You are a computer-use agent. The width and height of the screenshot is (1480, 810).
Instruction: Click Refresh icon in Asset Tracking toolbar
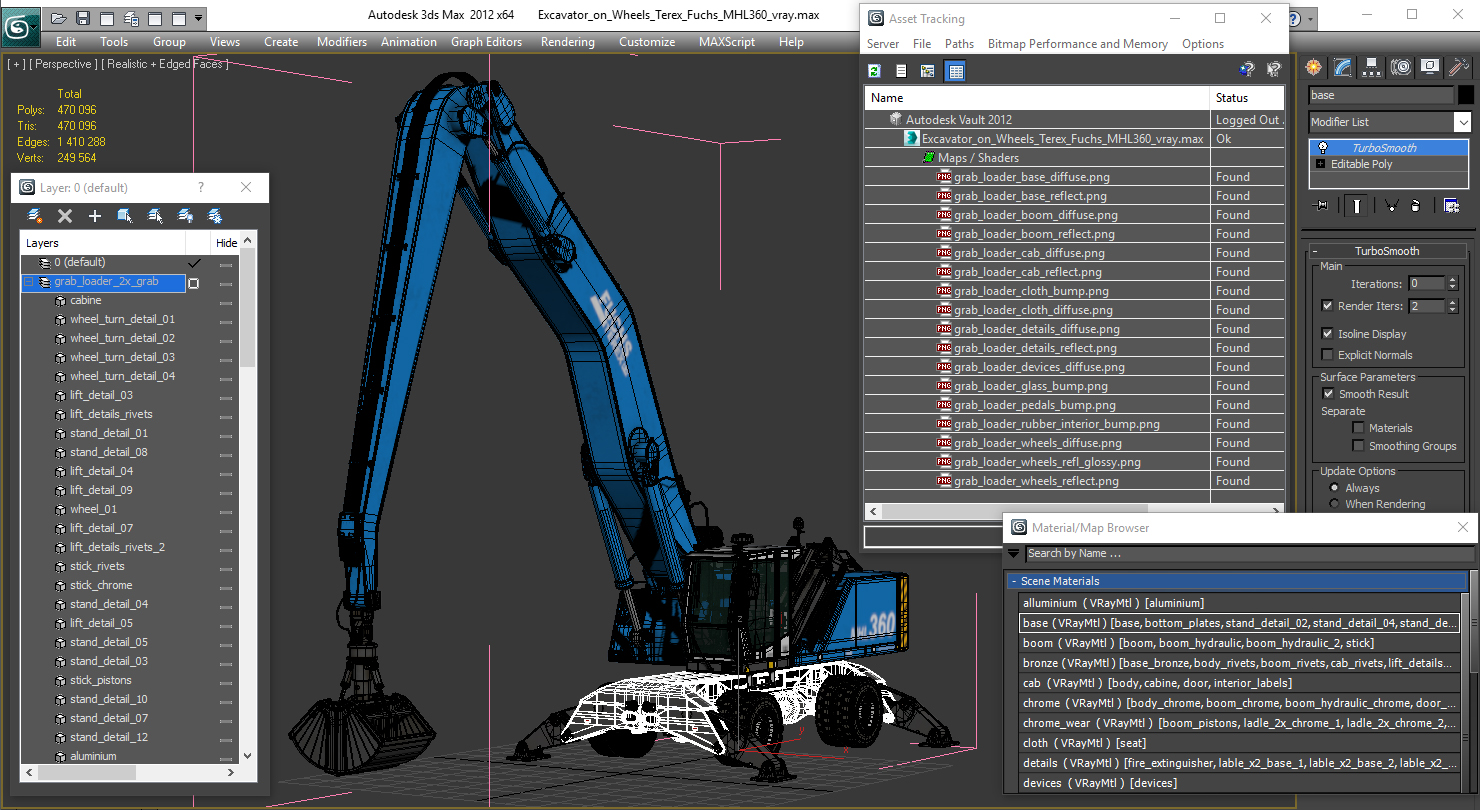click(874, 71)
